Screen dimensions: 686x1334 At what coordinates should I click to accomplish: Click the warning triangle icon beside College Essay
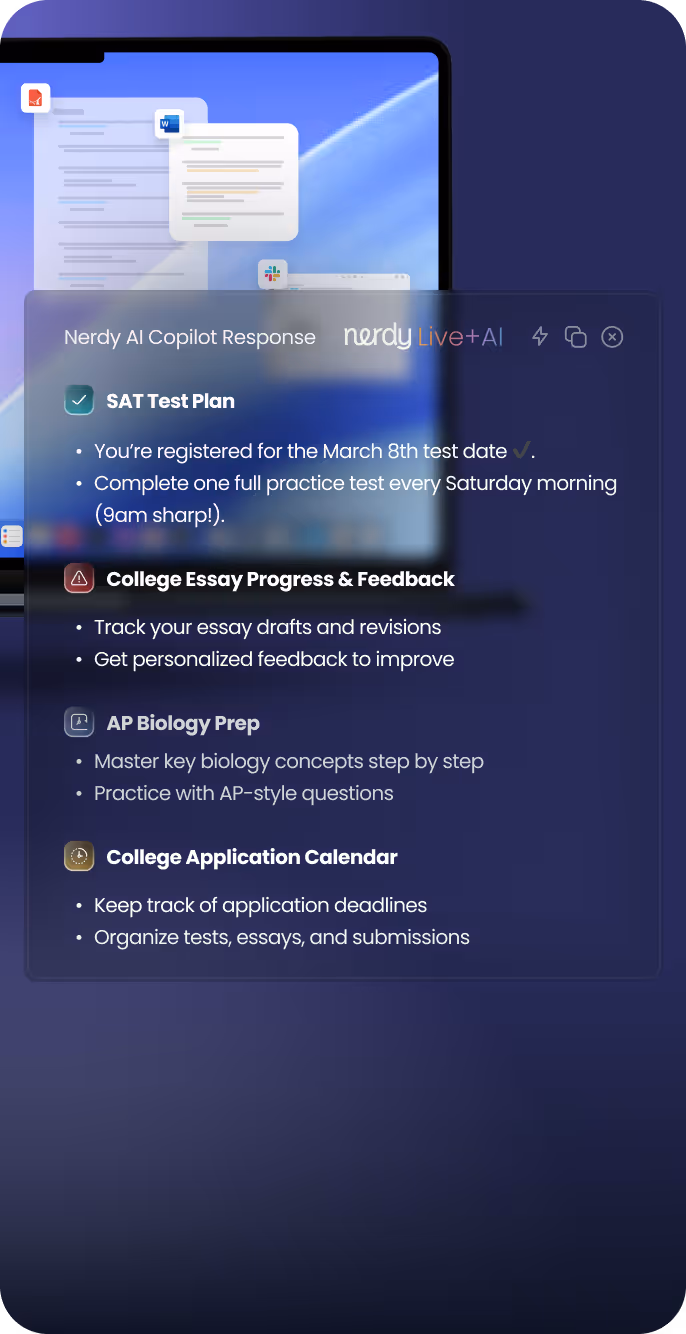(x=79, y=579)
